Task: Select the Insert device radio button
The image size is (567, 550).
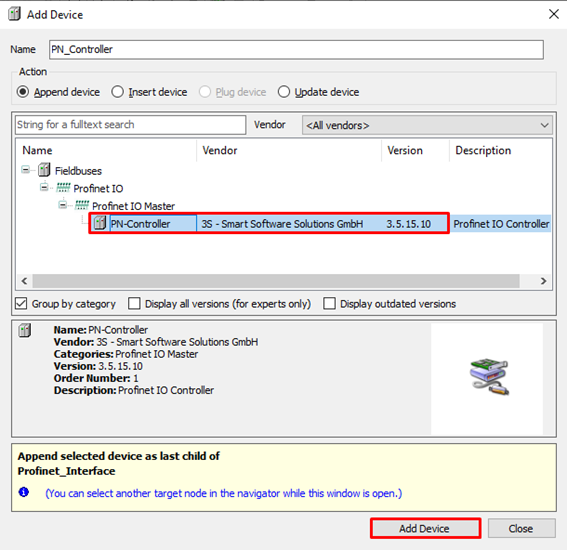Action: pyautogui.click(x=118, y=92)
